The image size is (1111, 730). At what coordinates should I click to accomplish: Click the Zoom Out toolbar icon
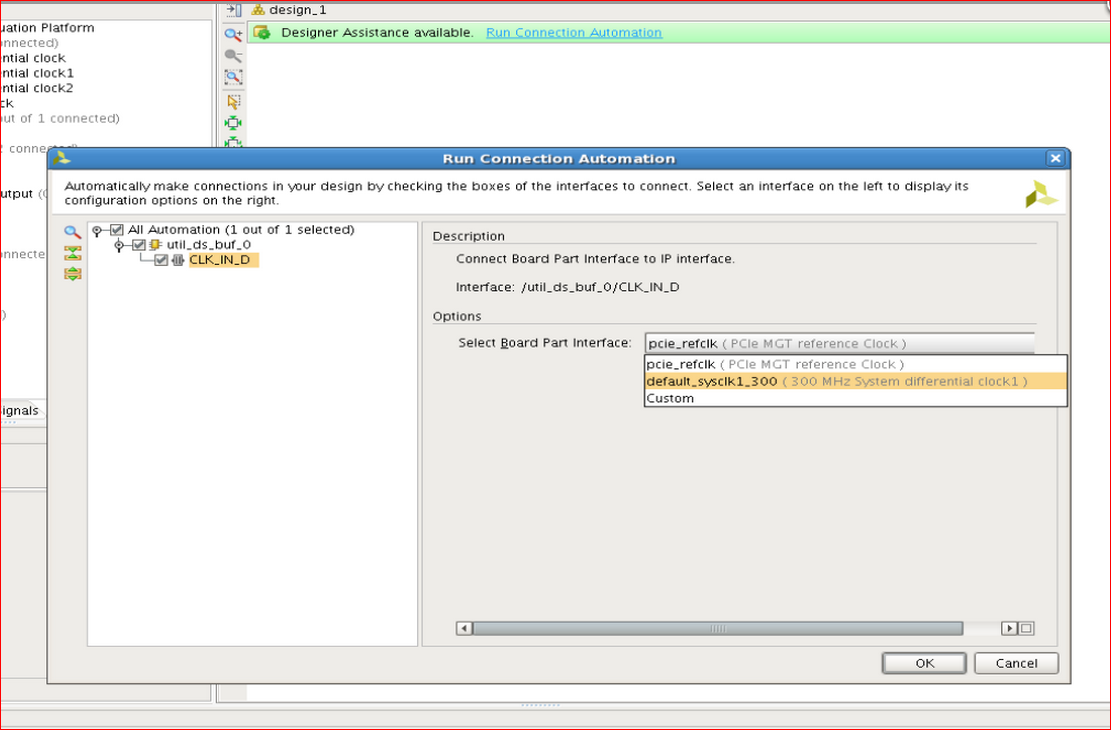point(233,56)
